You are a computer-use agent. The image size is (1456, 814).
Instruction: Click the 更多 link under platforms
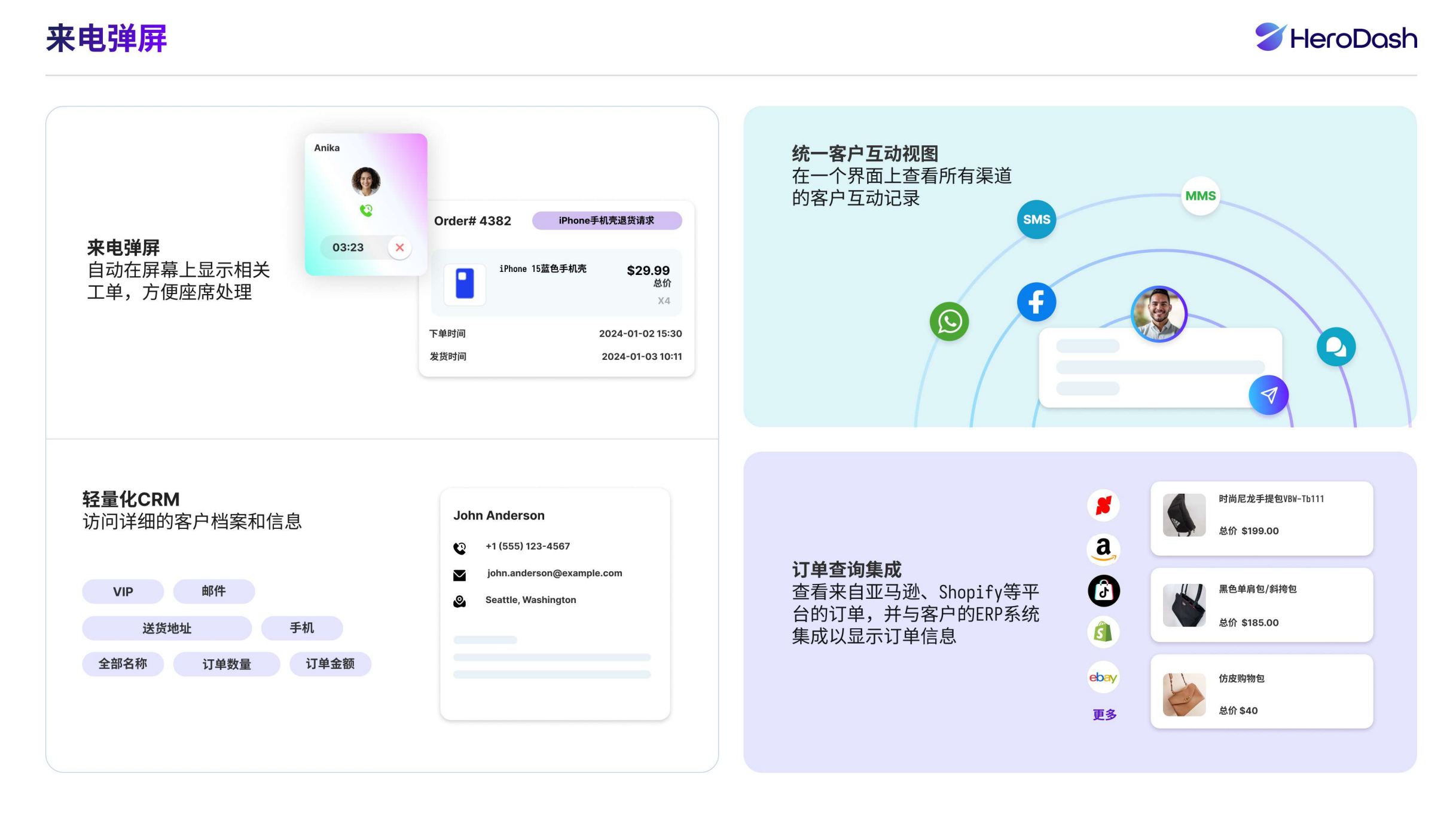point(1104,715)
